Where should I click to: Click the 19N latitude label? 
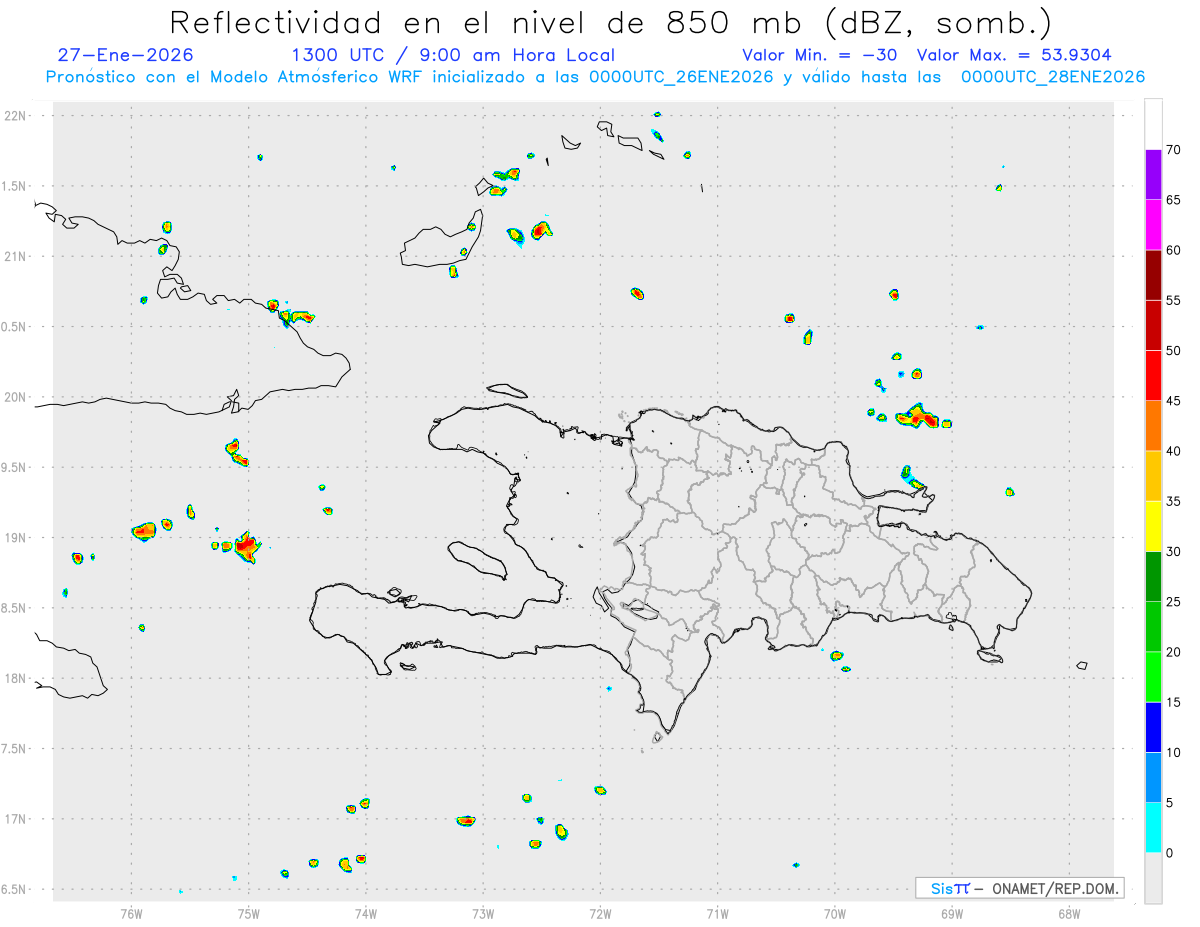(17, 538)
